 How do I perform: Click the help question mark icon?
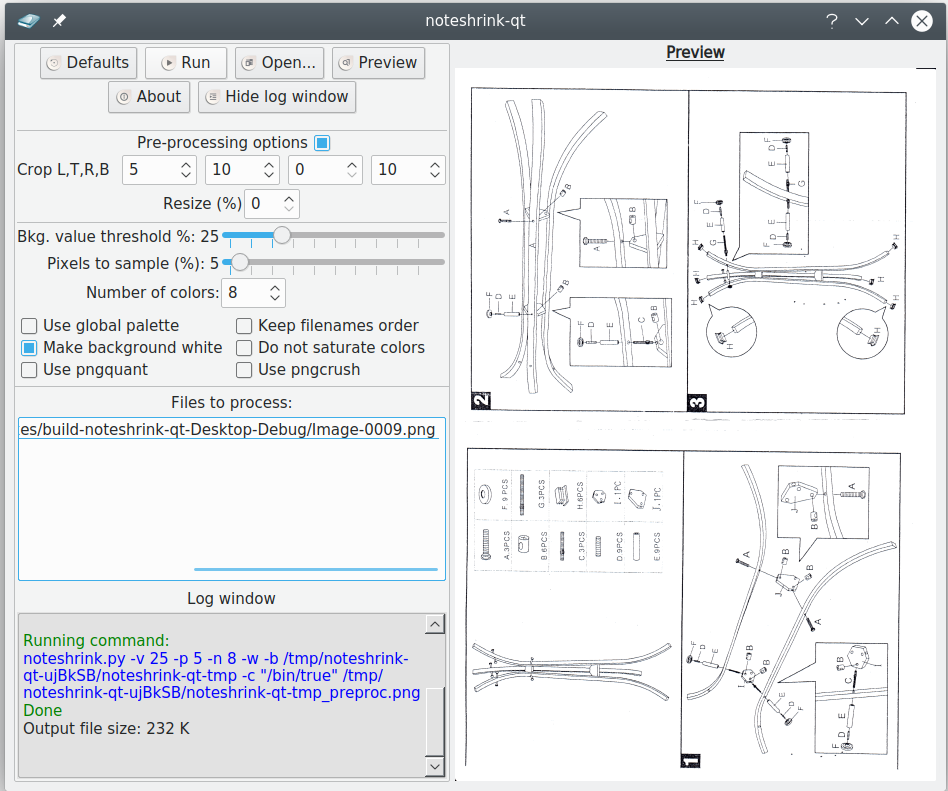pyautogui.click(x=831, y=21)
